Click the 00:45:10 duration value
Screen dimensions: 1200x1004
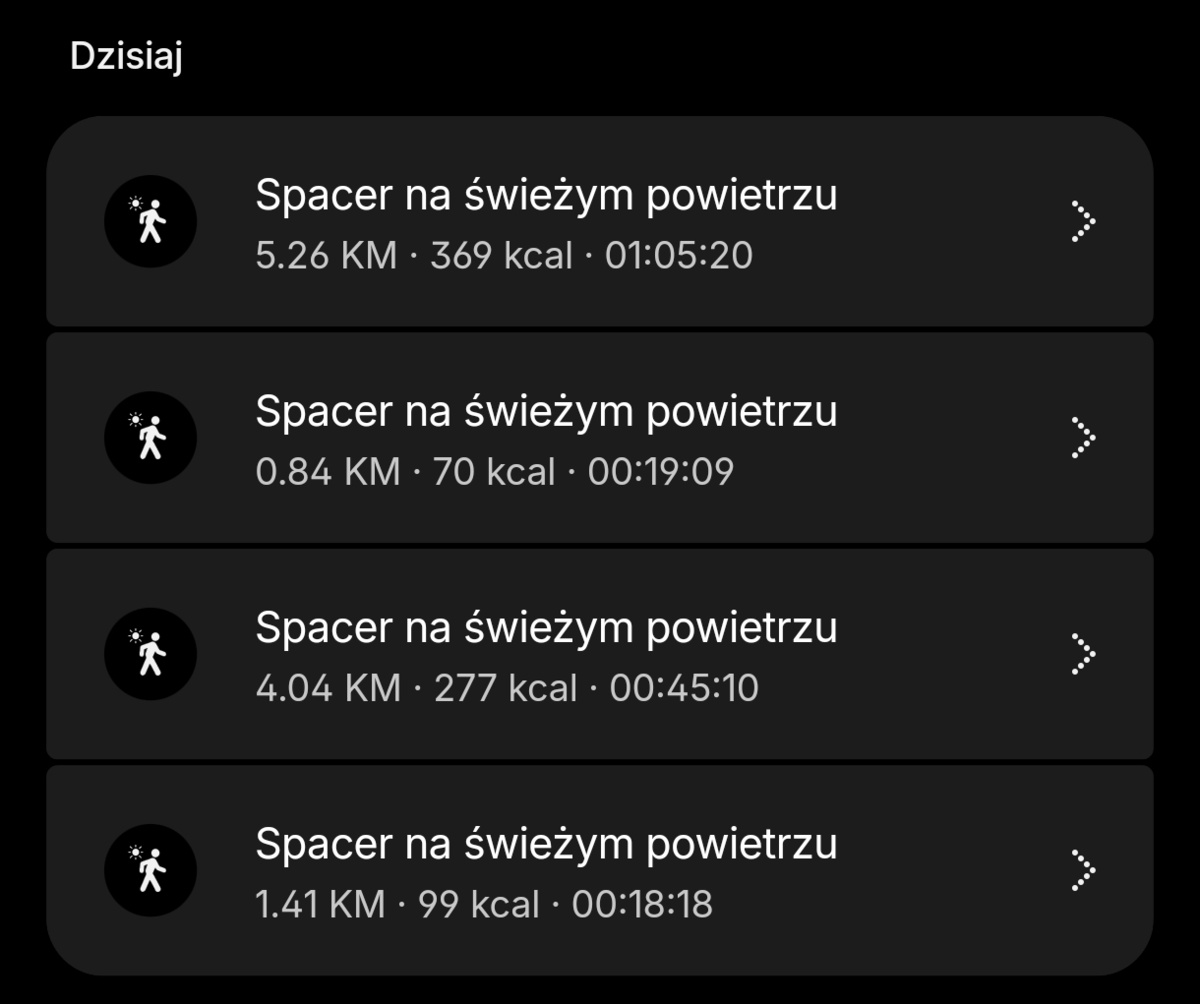coord(684,687)
